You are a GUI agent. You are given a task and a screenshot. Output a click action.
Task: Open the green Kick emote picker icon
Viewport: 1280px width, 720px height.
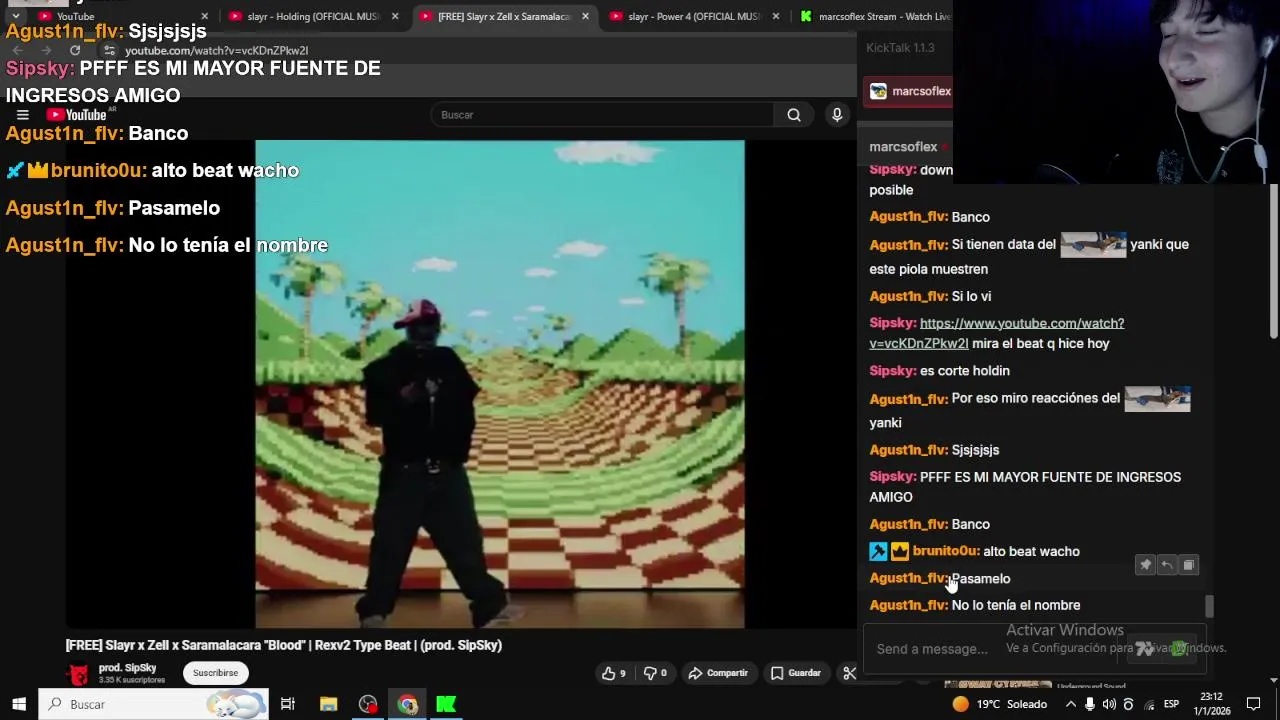pyautogui.click(x=1180, y=649)
